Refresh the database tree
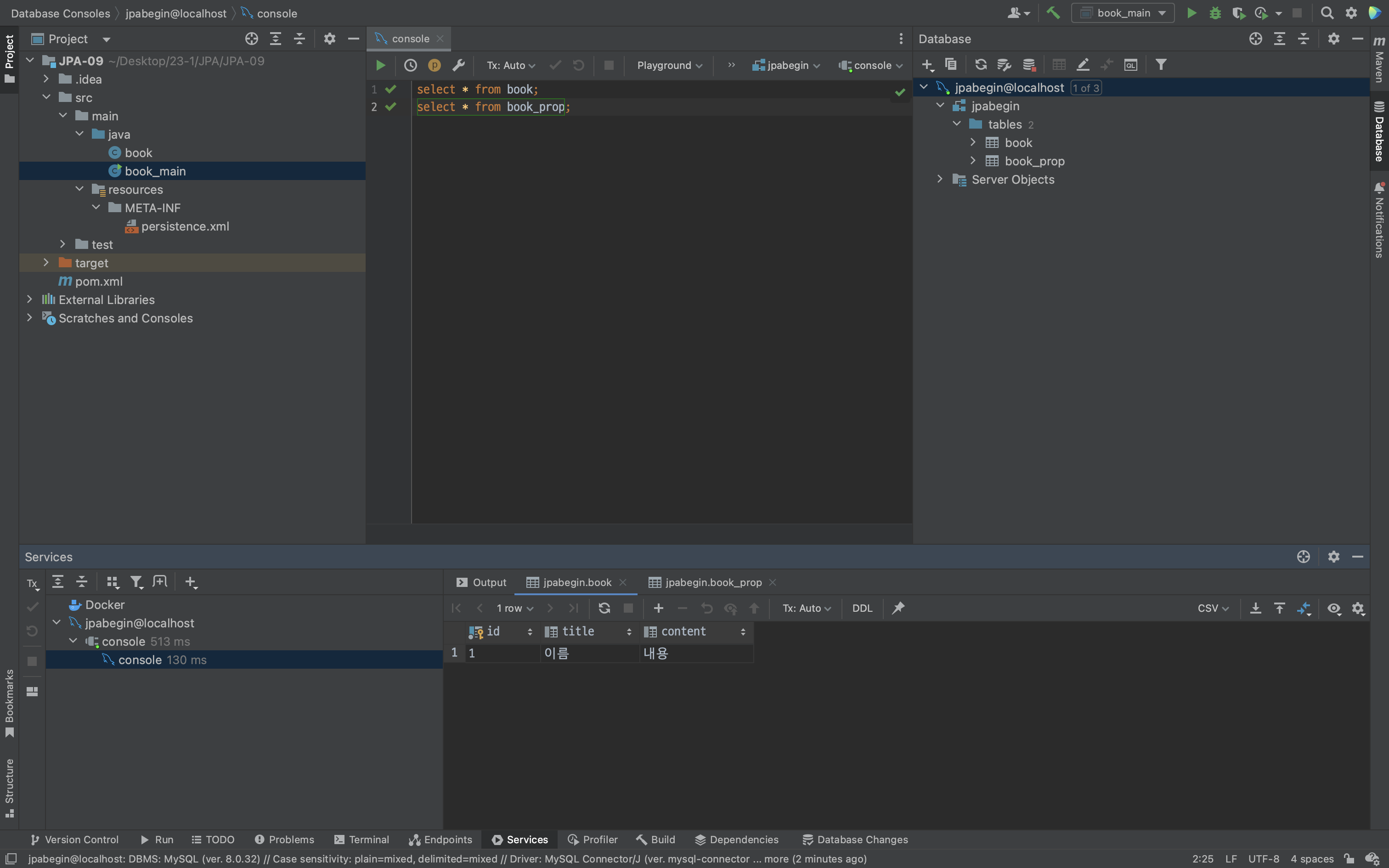 (981, 65)
